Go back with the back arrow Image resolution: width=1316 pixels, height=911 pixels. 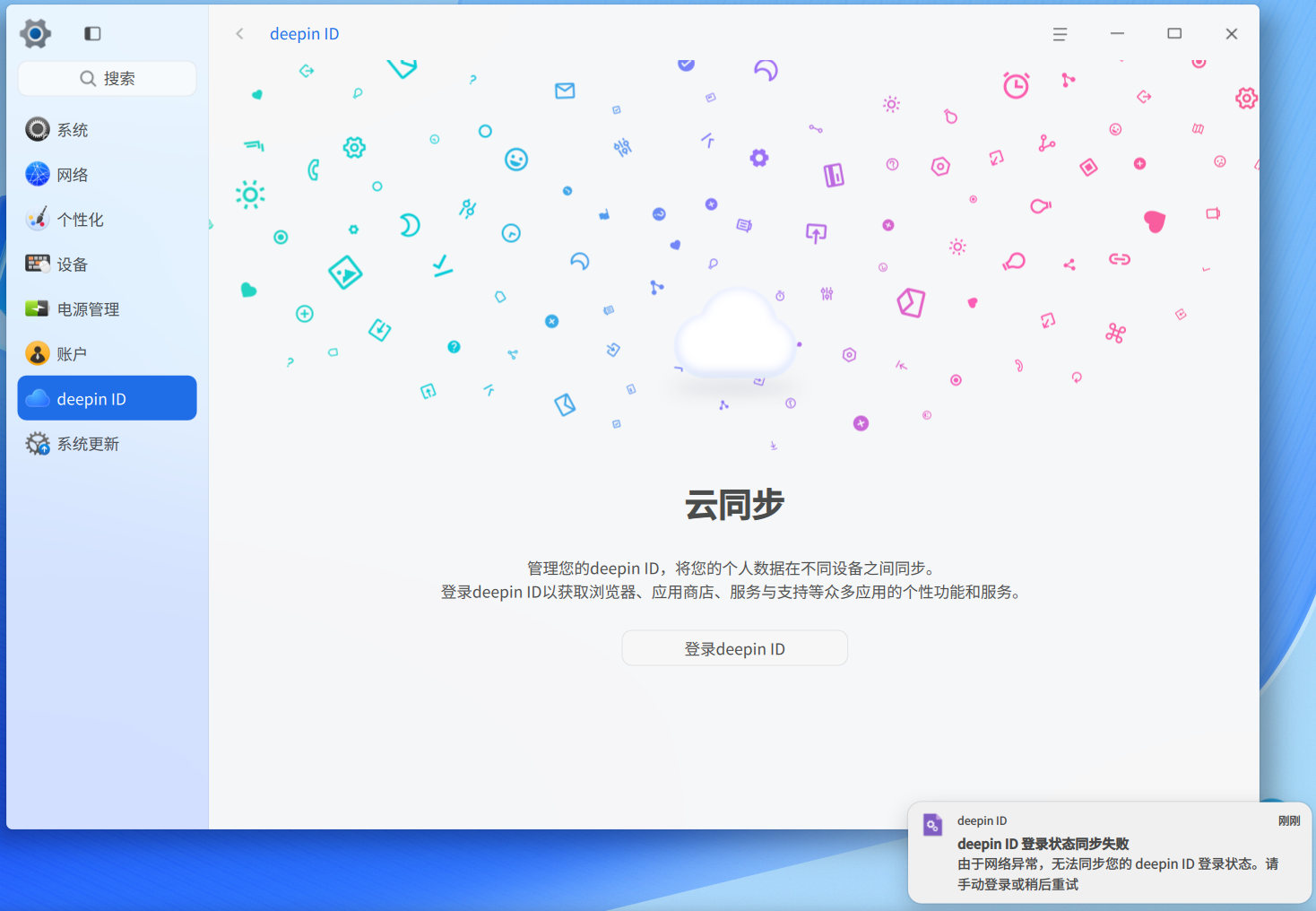[239, 34]
